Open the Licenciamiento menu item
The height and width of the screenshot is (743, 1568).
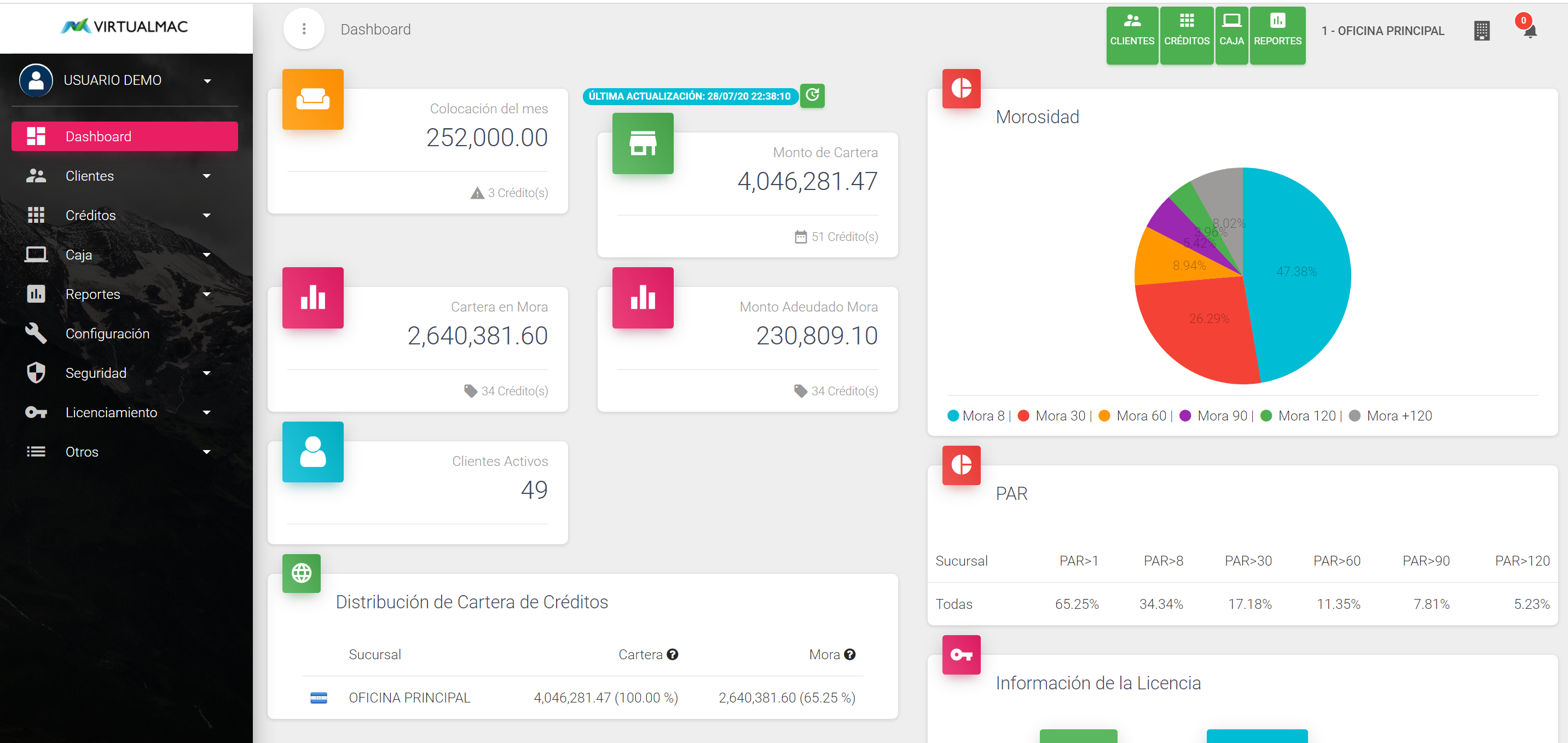click(x=111, y=412)
